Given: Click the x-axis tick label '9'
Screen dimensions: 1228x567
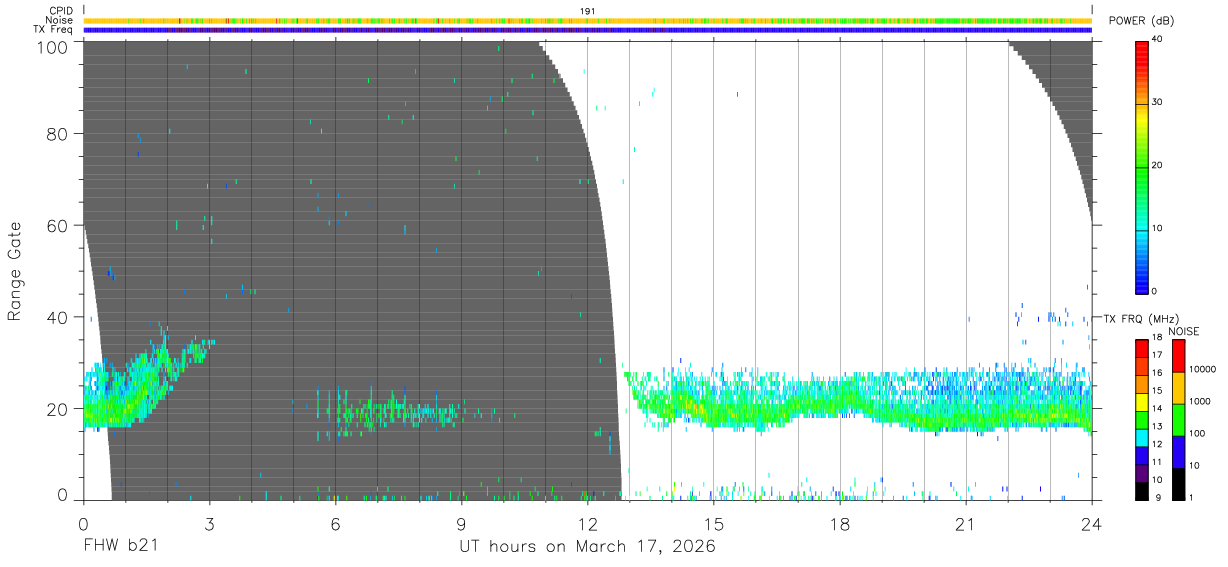Looking at the screenshot, I should tap(461, 524).
